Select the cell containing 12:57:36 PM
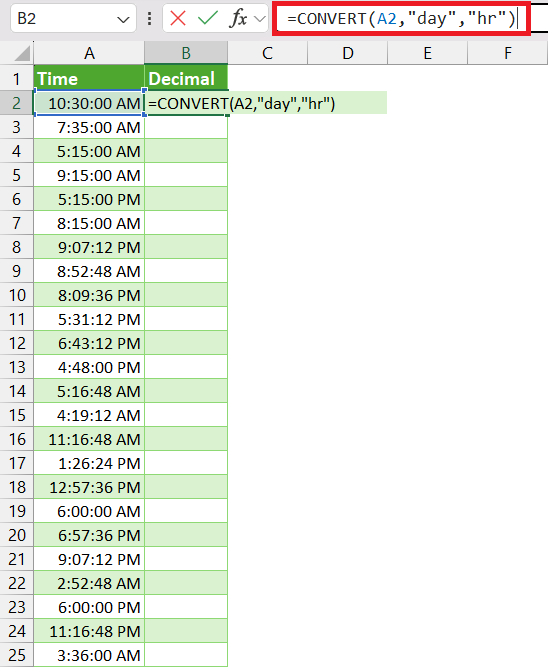548x667 pixels. pyautogui.click(x=89, y=487)
